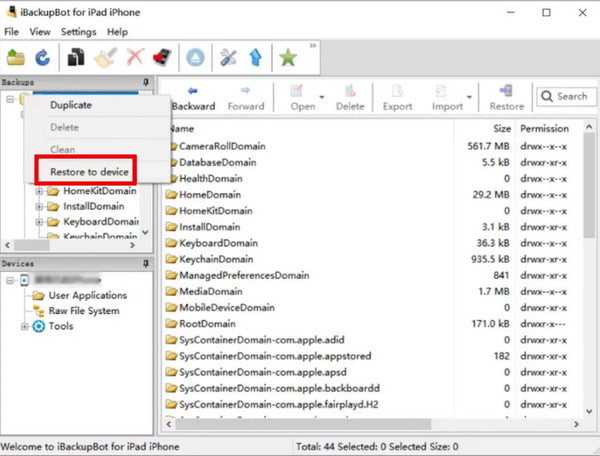Go Backward in file navigation
Image resolution: width=600 pixels, height=456 pixels.
click(193, 98)
